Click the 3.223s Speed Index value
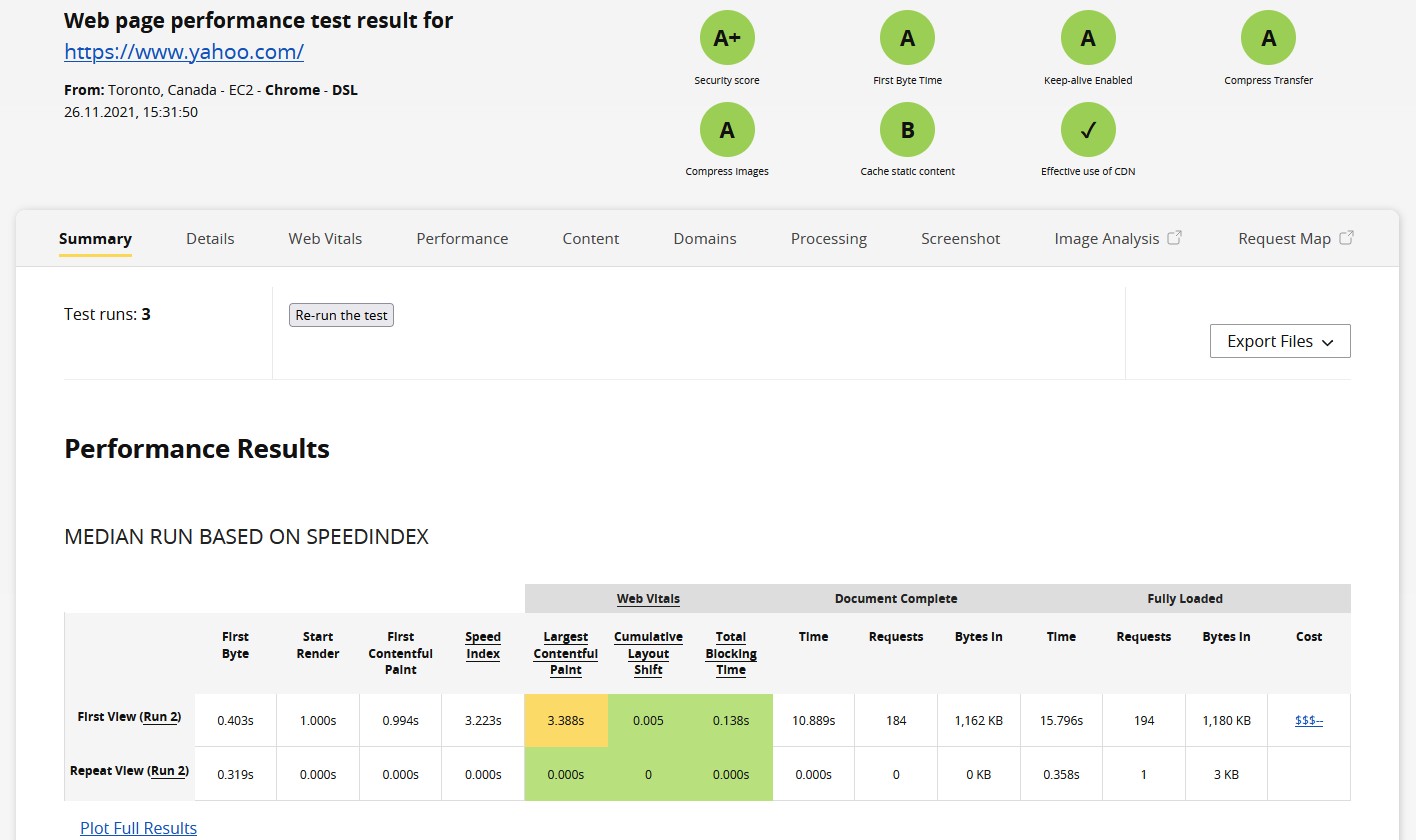The height and width of the screenshot is (840, 1416). (483, 720)
